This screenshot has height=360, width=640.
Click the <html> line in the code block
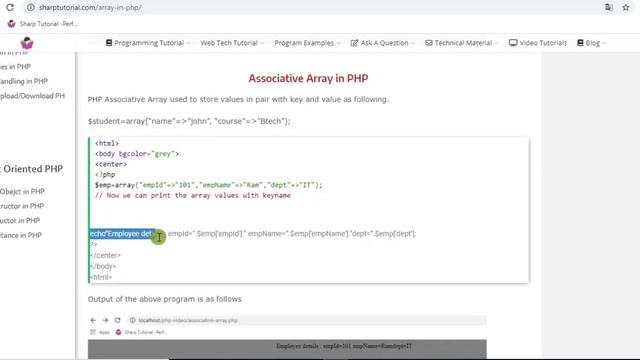click(x=107, y=143)
